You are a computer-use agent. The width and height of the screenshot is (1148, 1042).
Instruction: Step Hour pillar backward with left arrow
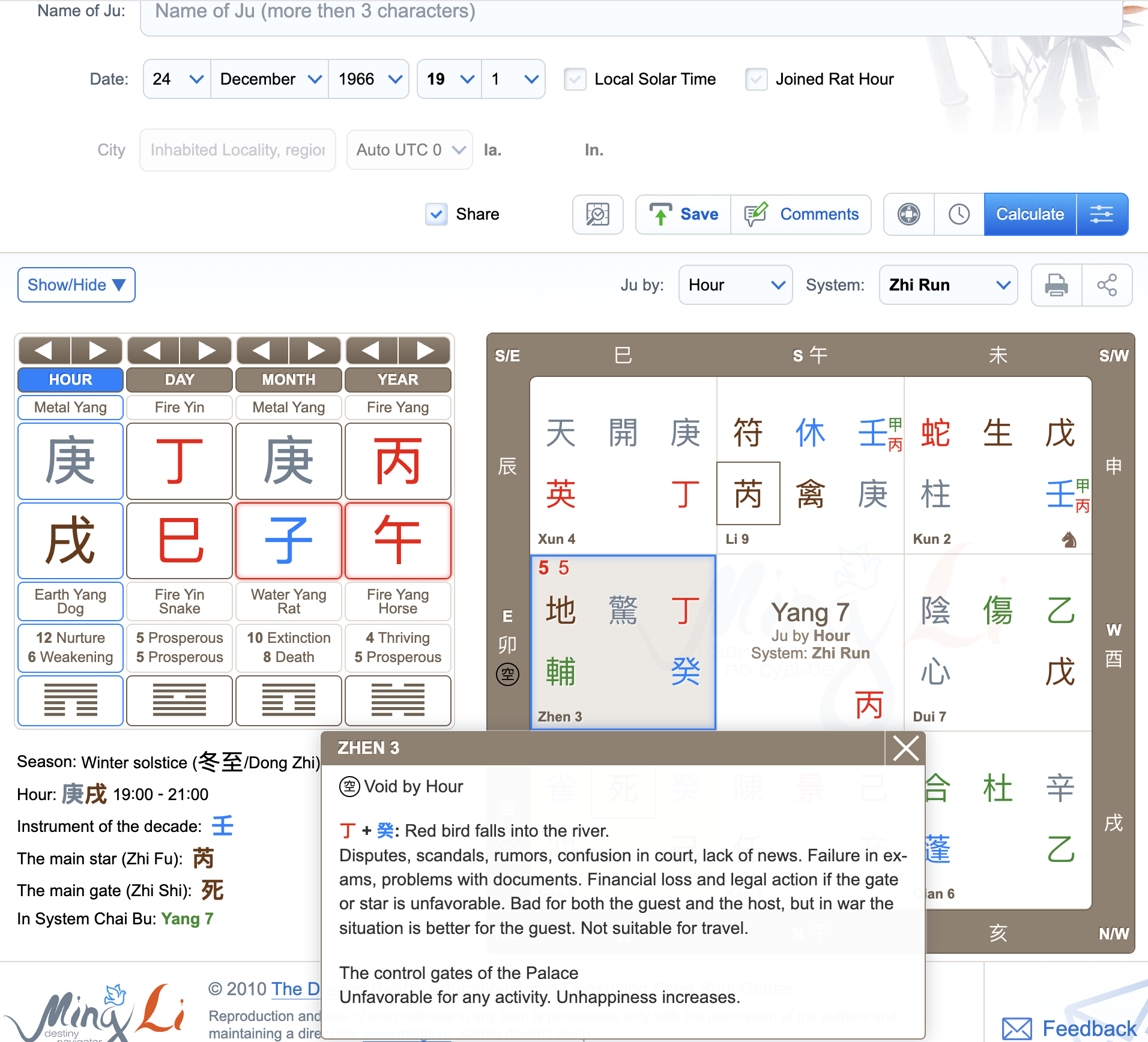click(44, 351)
